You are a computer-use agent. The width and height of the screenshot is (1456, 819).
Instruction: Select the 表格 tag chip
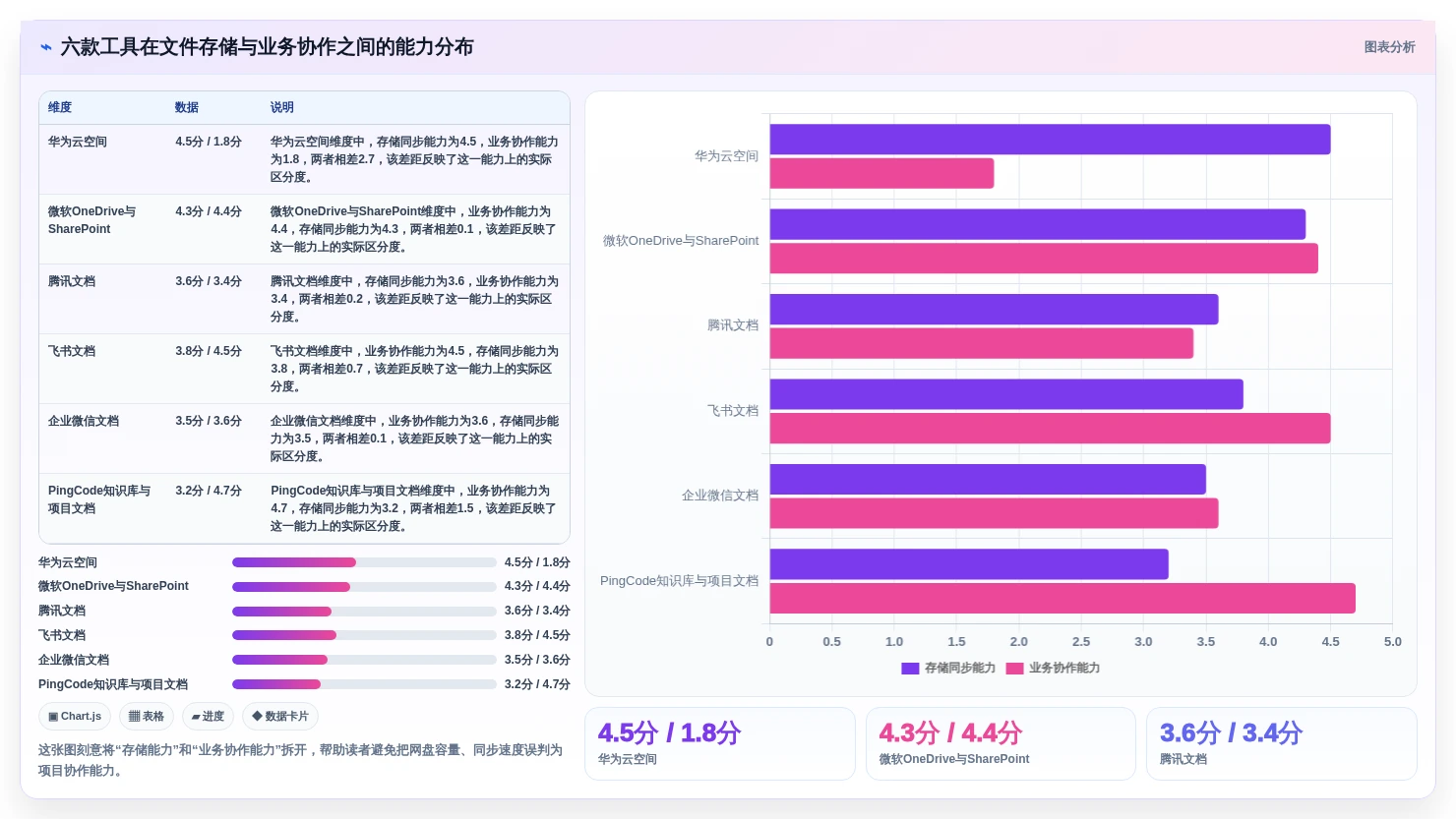pos(147,717)
